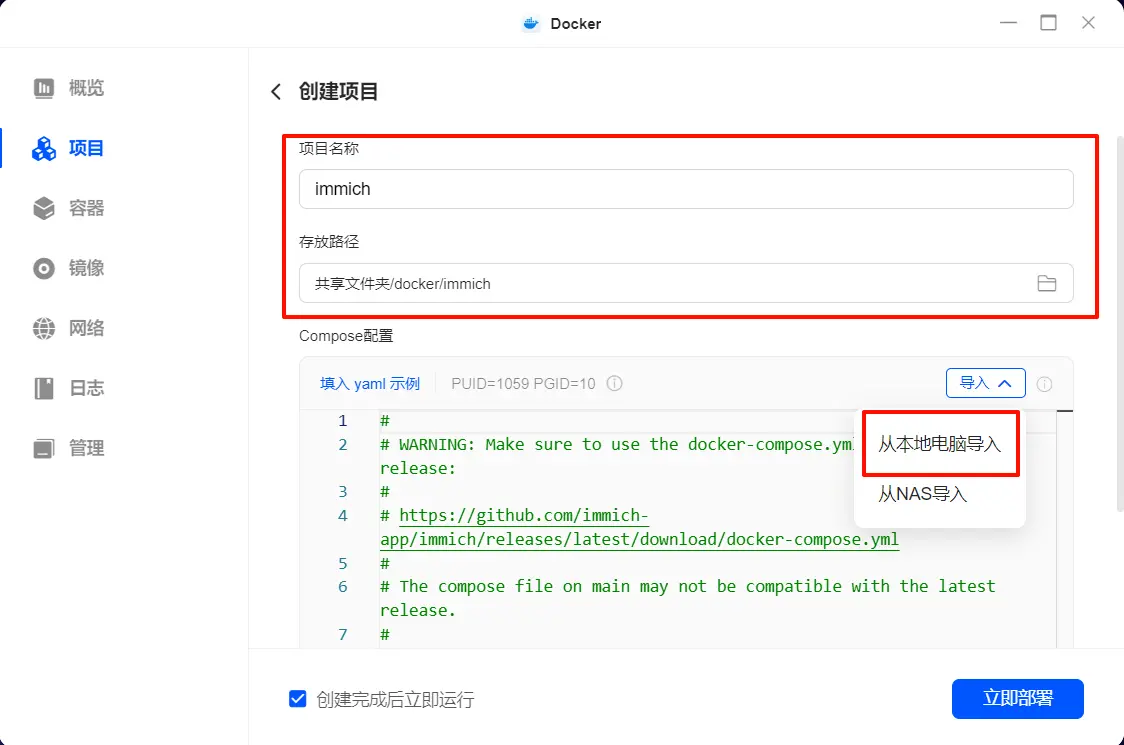Screen dimensions: 1124x745
Task: Click the folder browse icon in 存放路径
Action: tap(1046, 283)
